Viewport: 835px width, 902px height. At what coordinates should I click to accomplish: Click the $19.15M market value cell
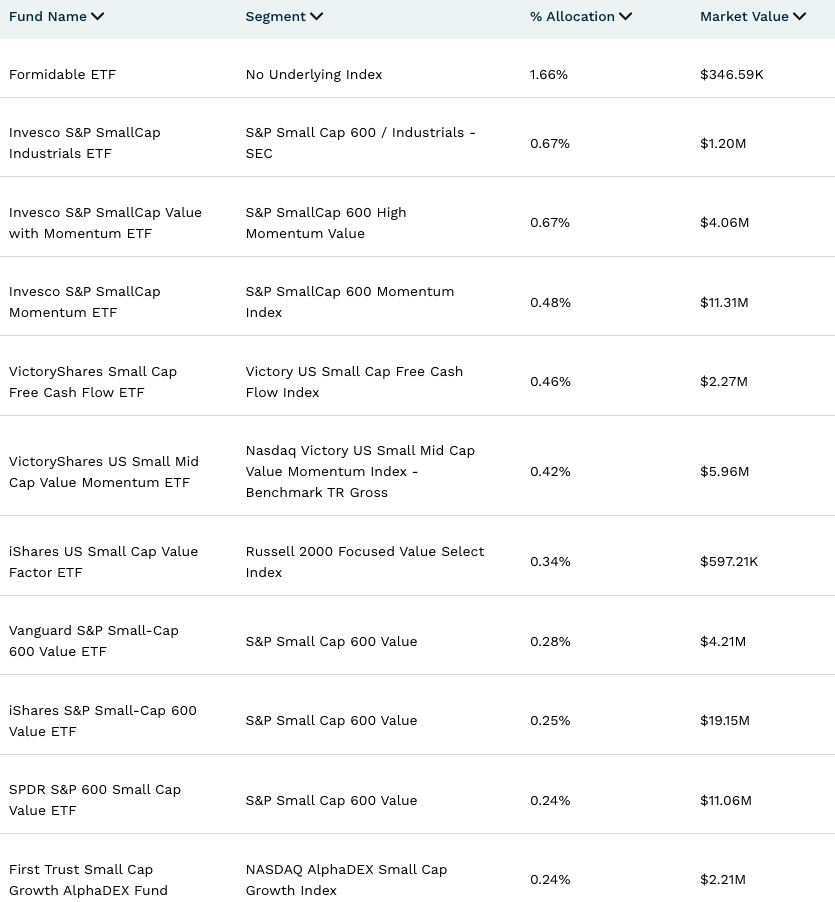[724, 721]
